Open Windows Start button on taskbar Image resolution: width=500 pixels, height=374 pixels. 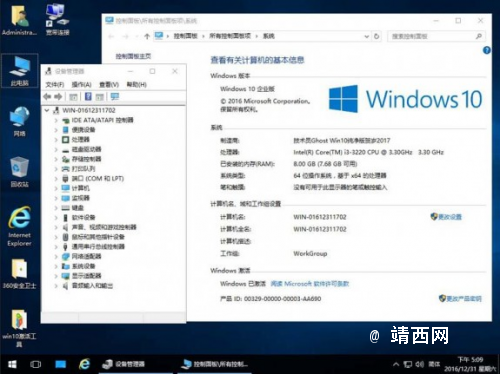coord(12,364)
